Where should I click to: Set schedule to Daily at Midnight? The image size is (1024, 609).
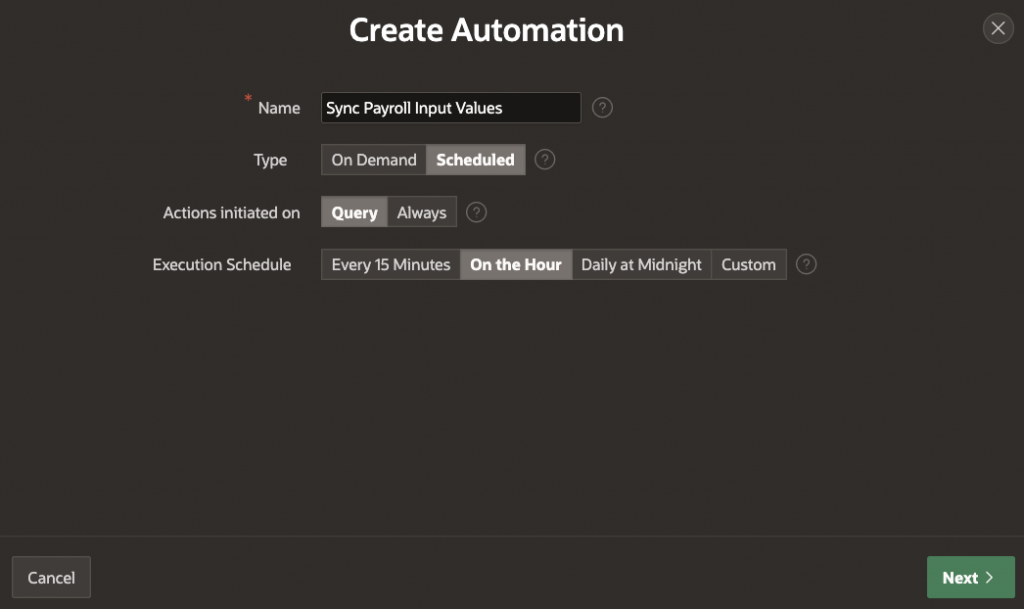641,265
